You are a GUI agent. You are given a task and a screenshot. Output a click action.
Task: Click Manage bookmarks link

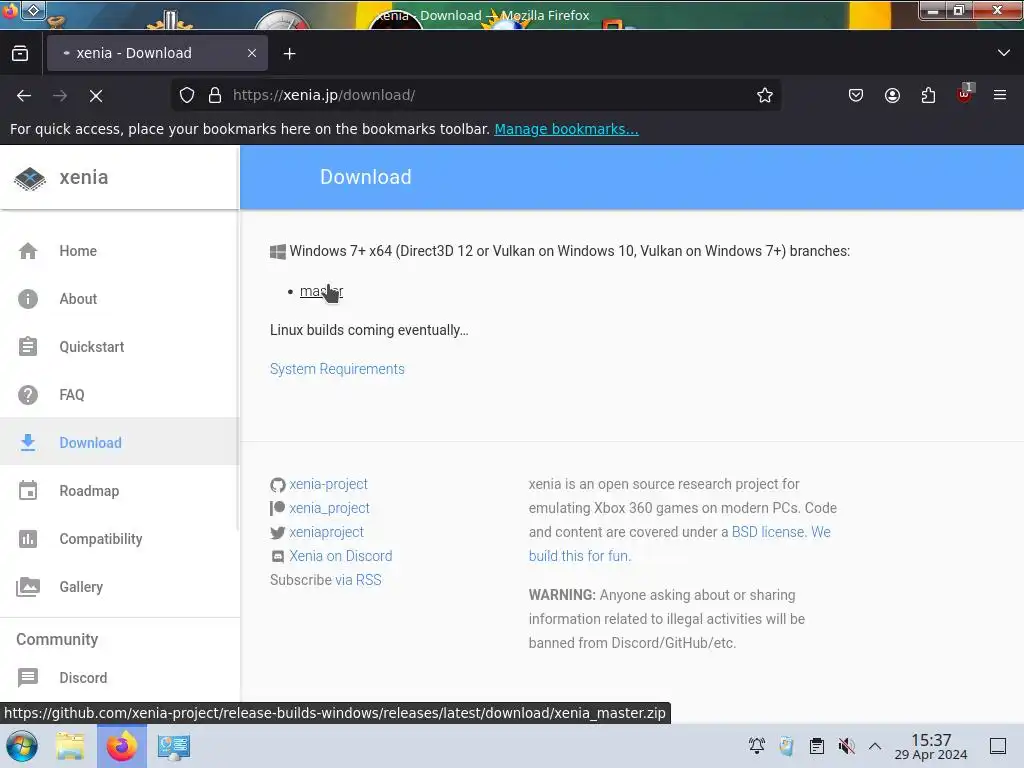click(x=566, y=129)
